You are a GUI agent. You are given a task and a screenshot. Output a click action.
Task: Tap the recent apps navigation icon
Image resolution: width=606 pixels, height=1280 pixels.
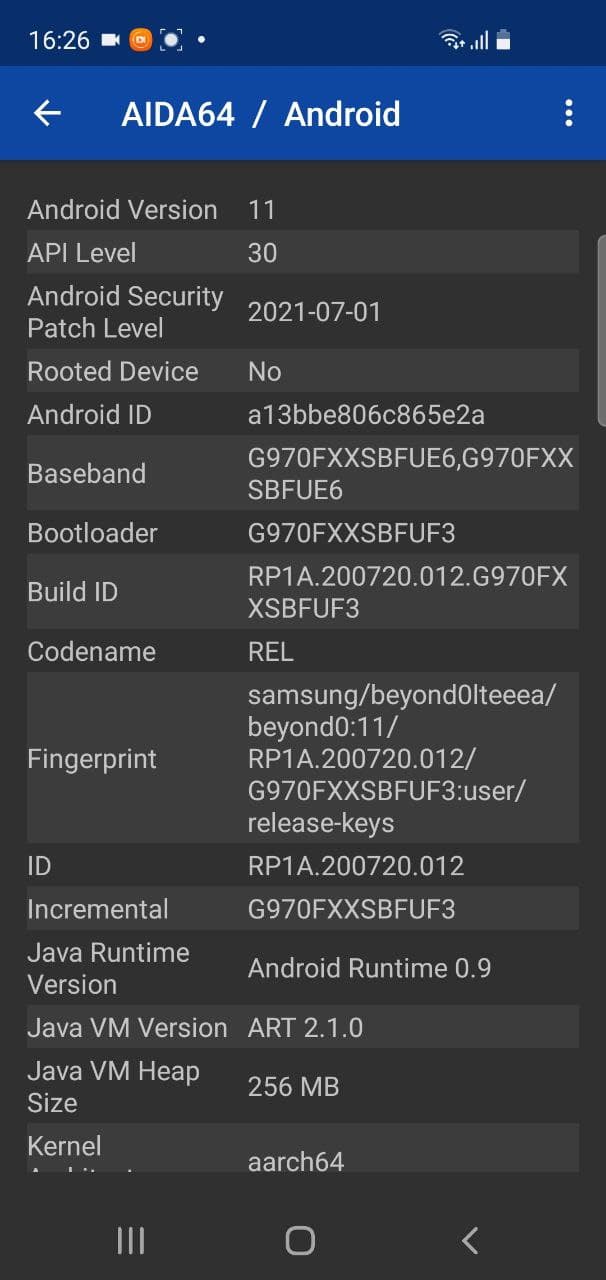(x=131, y=1240)
